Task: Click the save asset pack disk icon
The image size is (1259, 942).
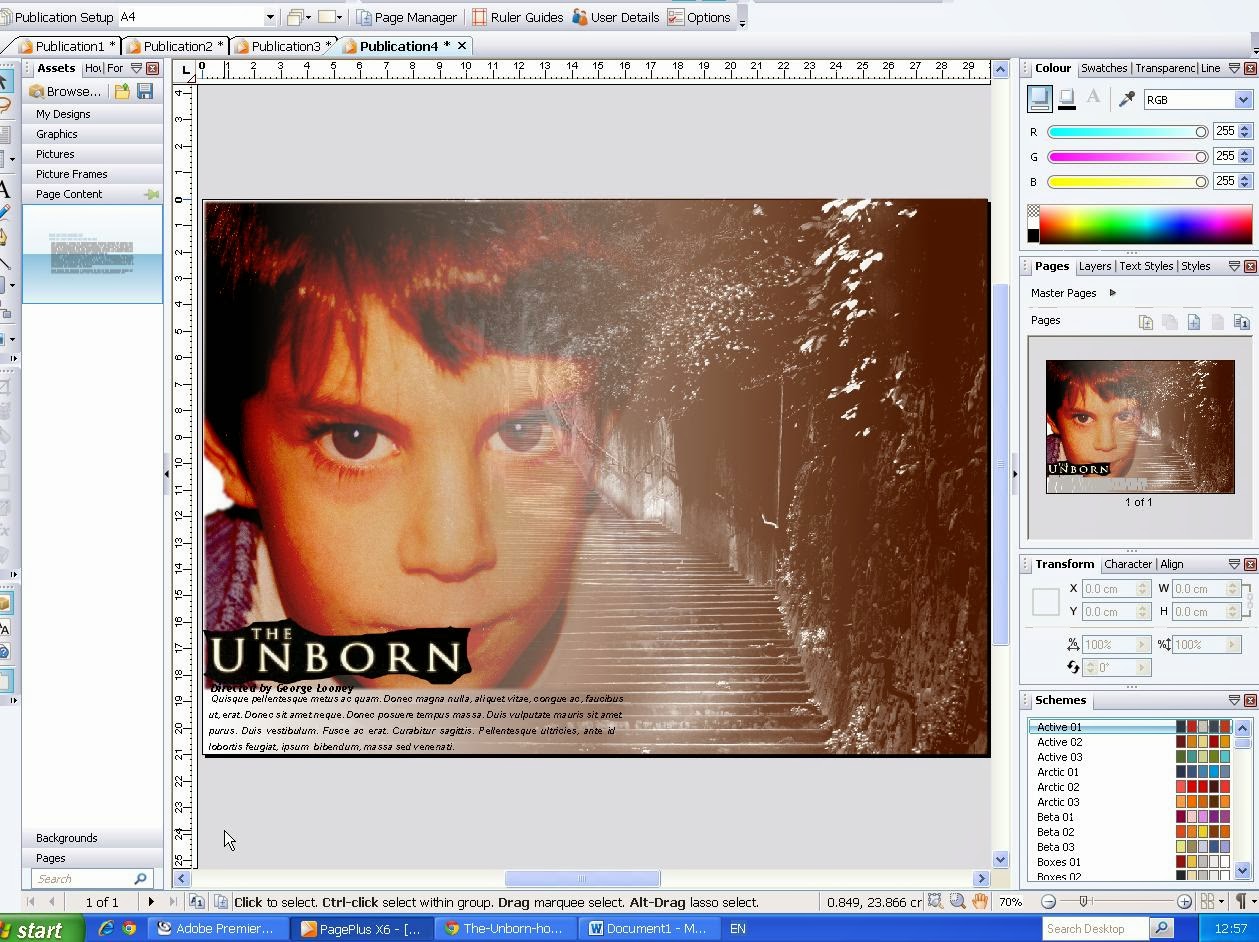Action: coord(145,91)
